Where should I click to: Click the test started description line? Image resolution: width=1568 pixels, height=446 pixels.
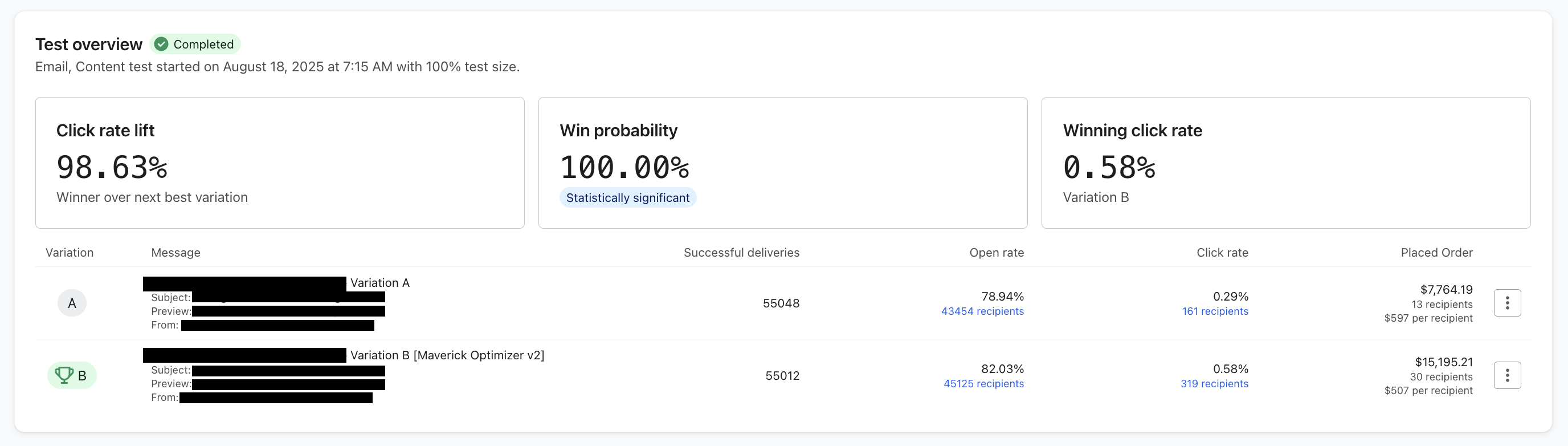coord(277,67)
